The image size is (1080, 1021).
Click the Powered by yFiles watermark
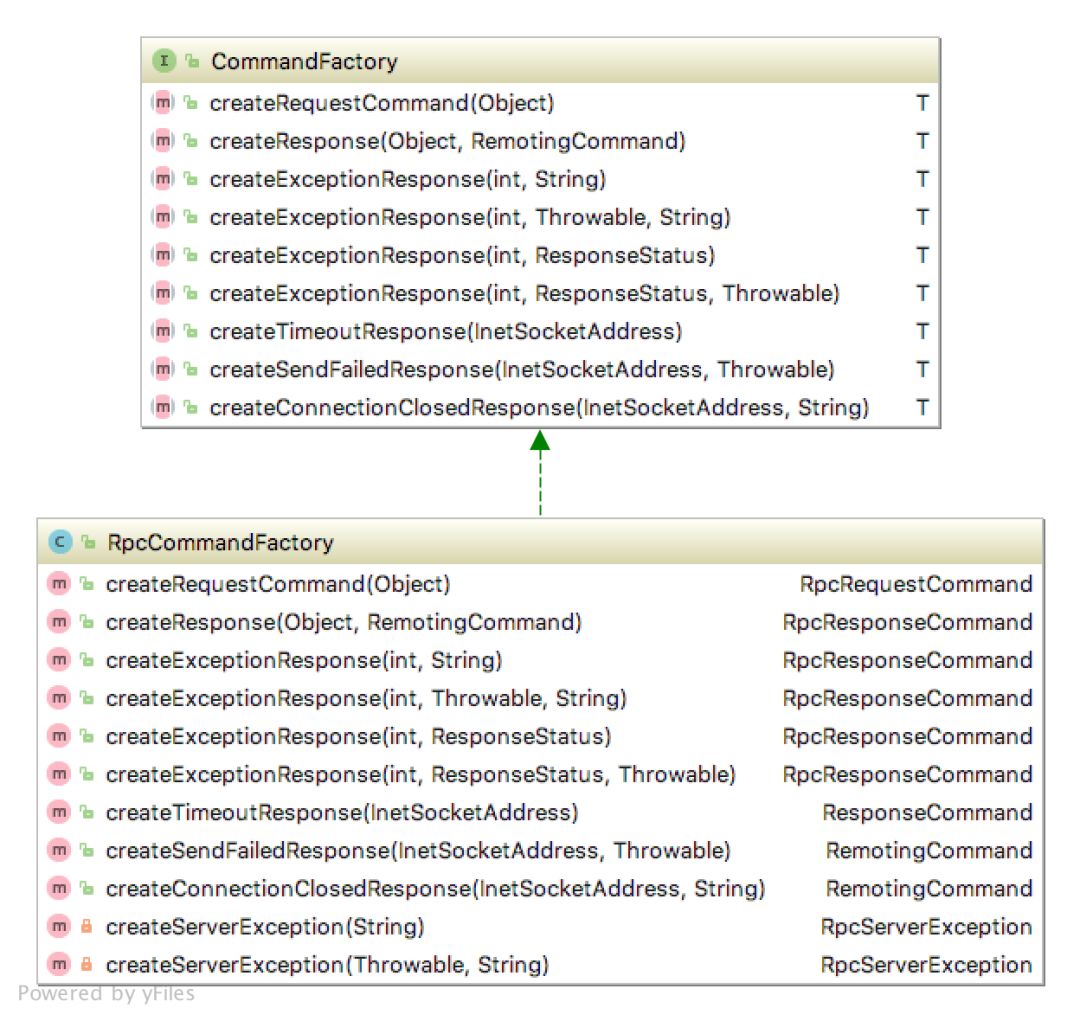pyautogui.click(x=106, y=993)
